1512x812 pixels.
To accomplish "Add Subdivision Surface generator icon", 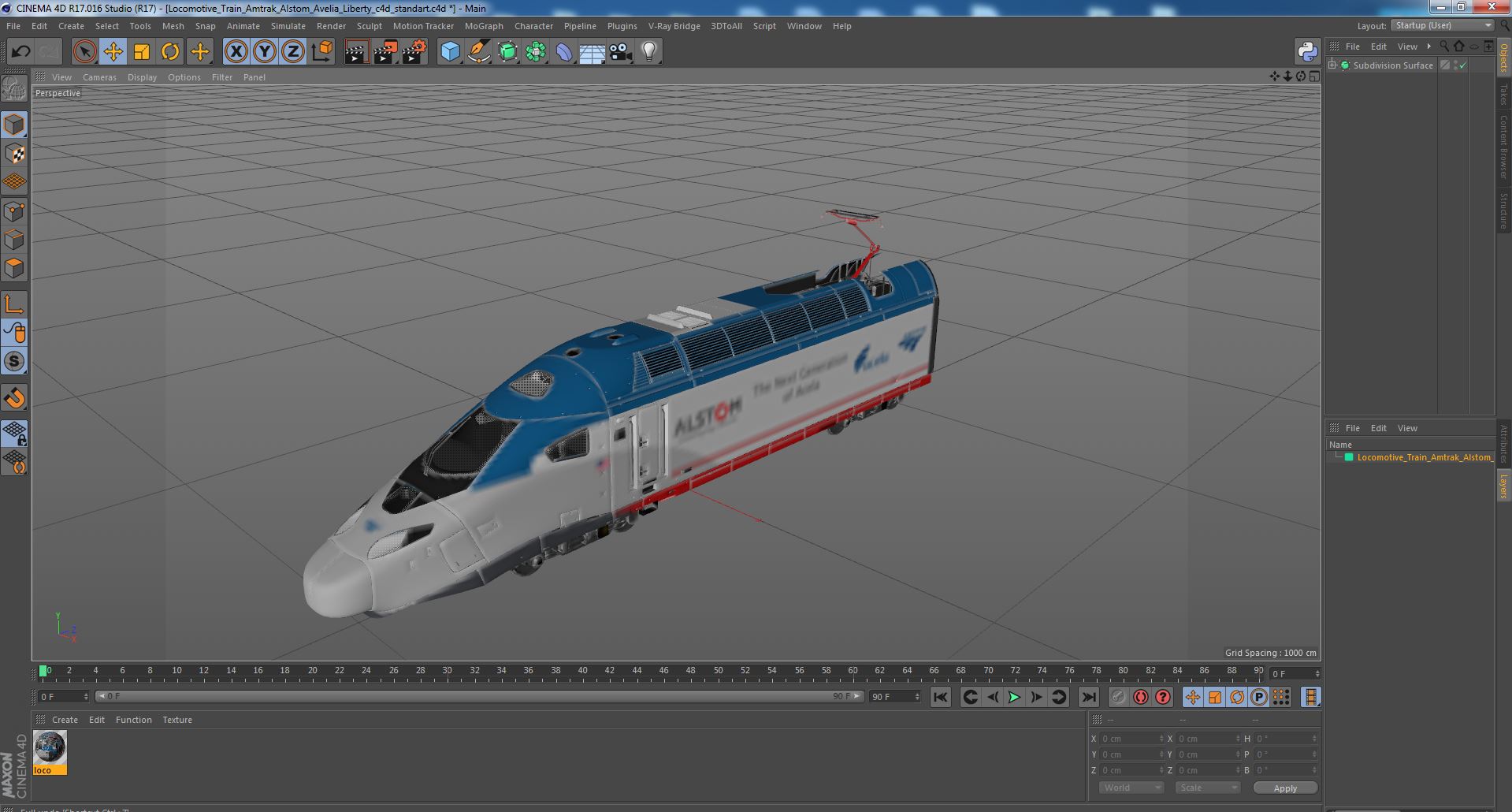I will pyautogui.click(x=507, y=52).
